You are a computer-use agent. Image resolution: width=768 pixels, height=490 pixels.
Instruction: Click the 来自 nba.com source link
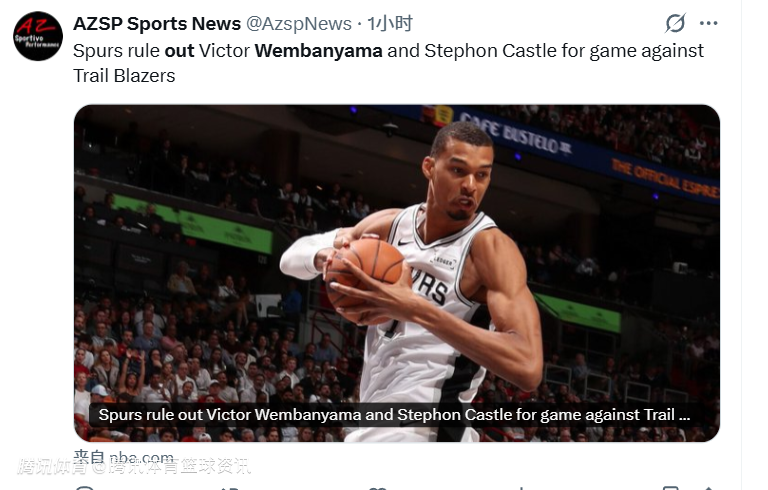pyautogui.click(x=123, y=458)
